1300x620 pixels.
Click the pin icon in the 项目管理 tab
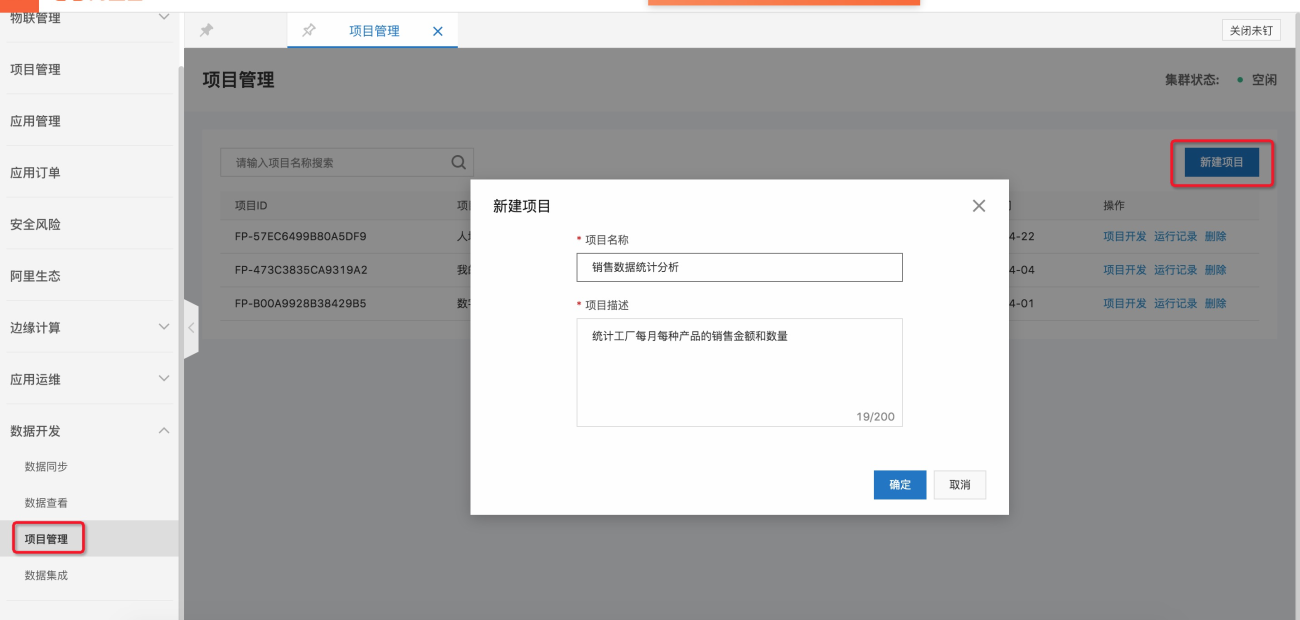tap(310, 31)
